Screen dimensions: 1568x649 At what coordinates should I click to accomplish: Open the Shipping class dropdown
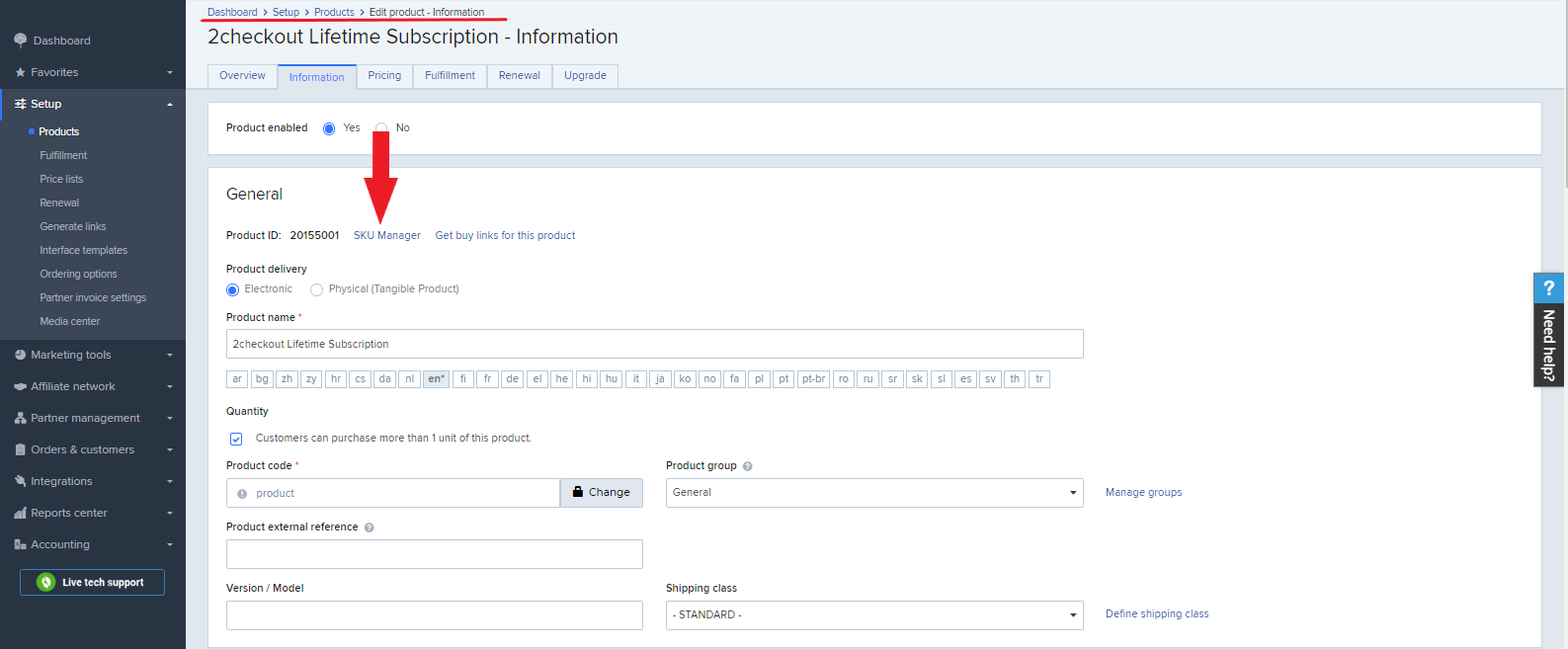[x=874, y=615]
